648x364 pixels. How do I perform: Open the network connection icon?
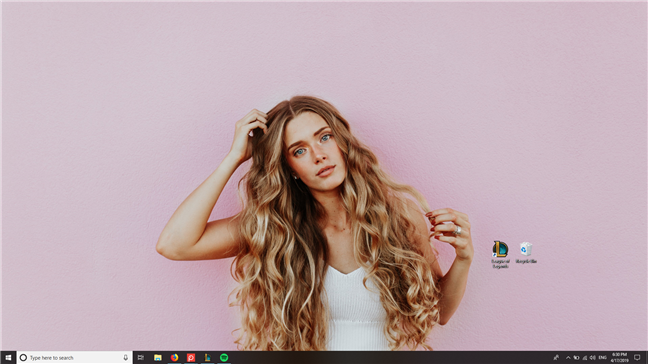(584, 357)
